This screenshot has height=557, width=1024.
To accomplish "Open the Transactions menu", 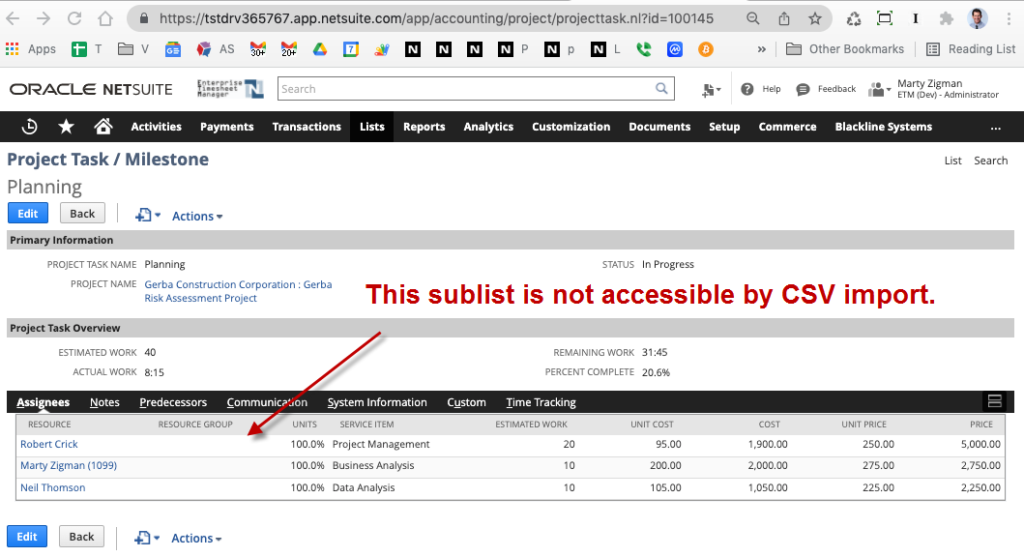I will [x=306, y=127].
